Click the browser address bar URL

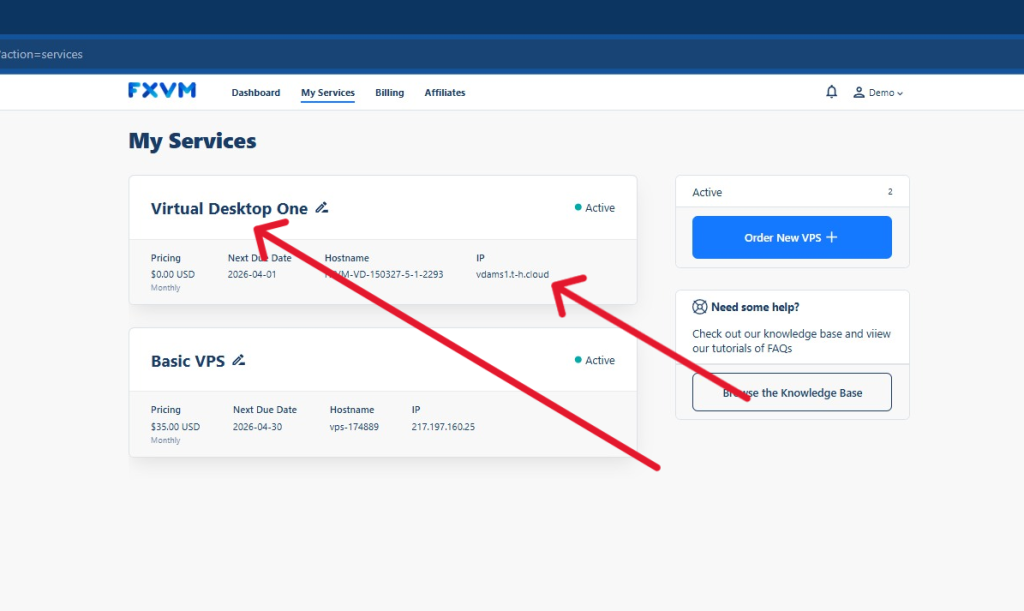pos(42,54)
